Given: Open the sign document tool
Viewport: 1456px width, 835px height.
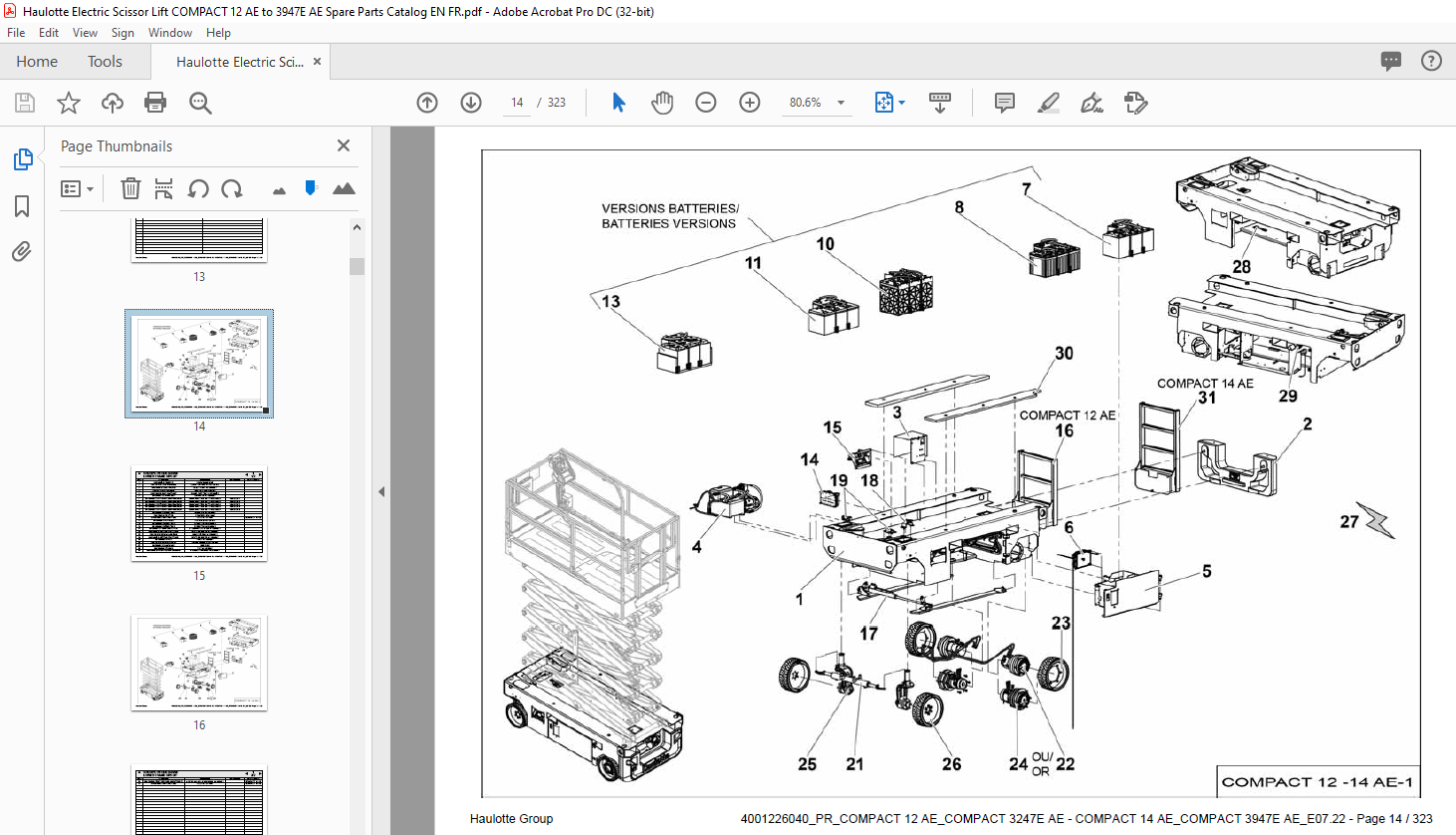Looking at the screenshot, I should pyautogui.click(x=1092, y=103).
